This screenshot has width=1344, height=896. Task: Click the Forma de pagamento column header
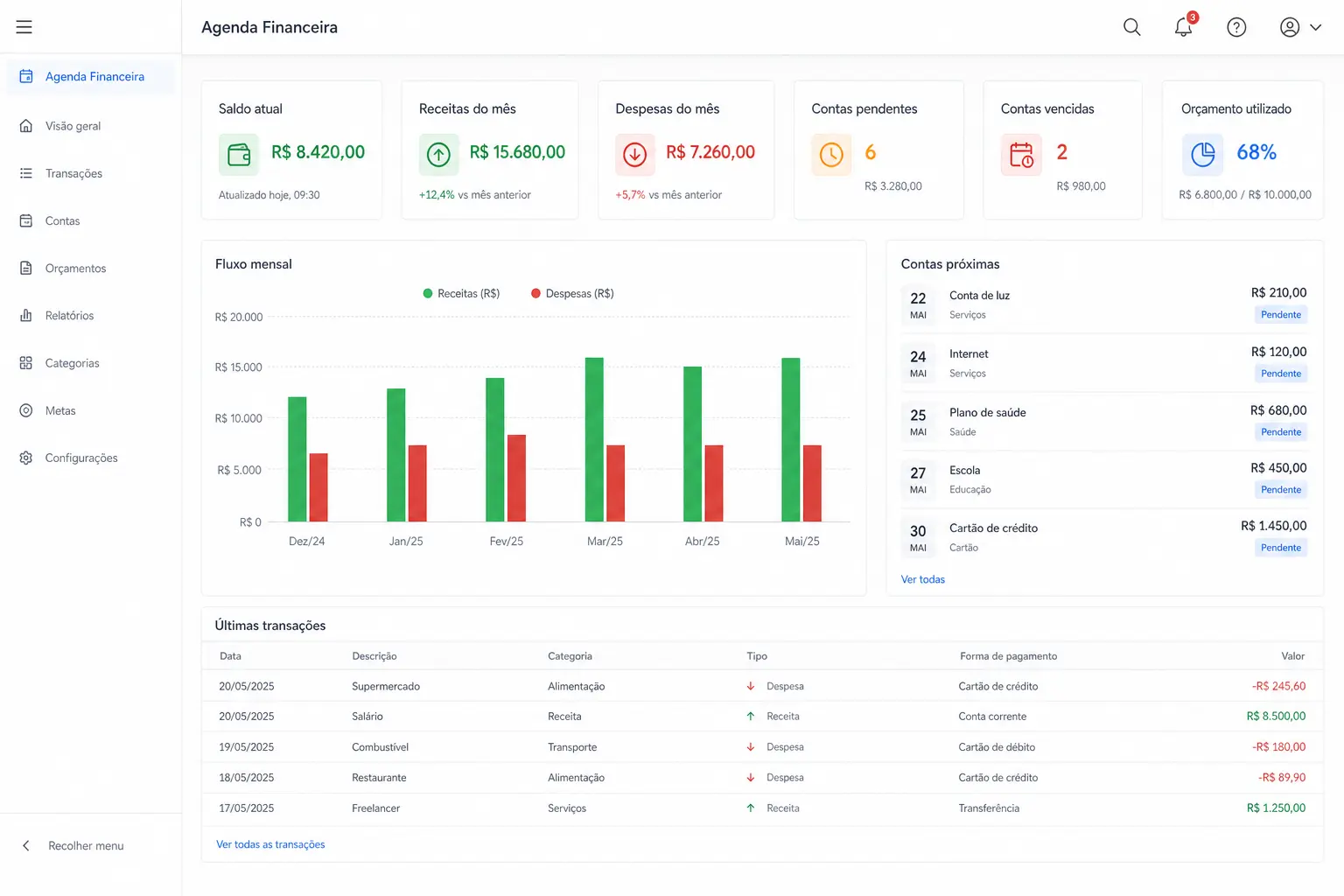click(1008, 656)
